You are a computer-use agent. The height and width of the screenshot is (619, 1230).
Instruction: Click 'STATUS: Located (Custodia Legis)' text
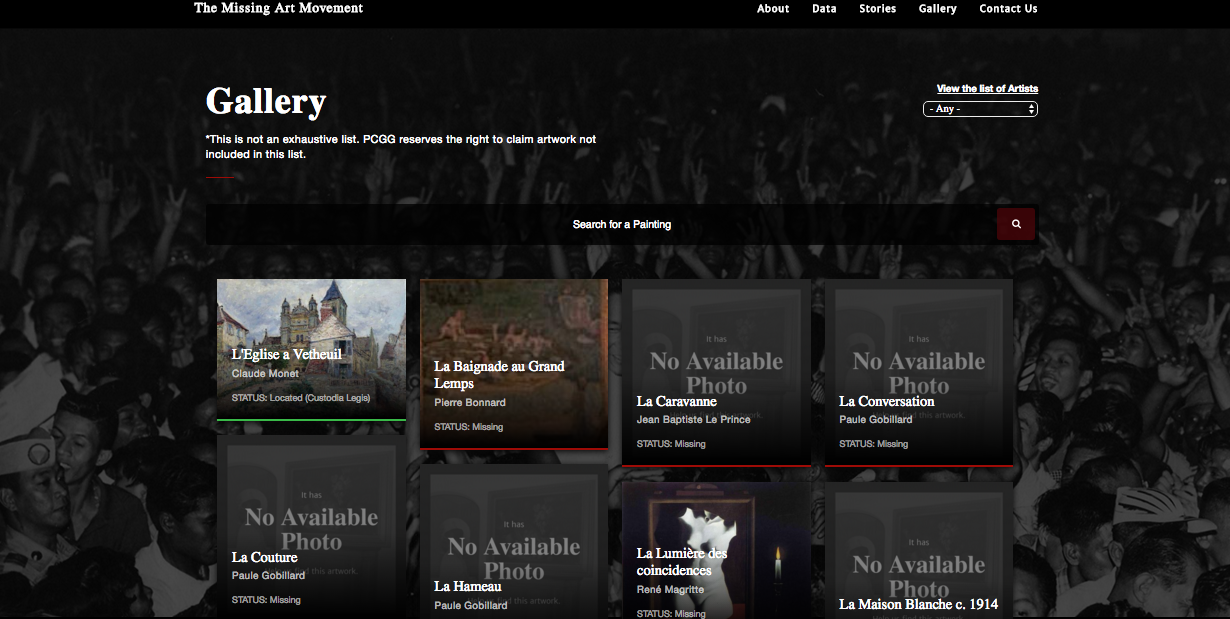pyautogui.click(x=301, y=398)
